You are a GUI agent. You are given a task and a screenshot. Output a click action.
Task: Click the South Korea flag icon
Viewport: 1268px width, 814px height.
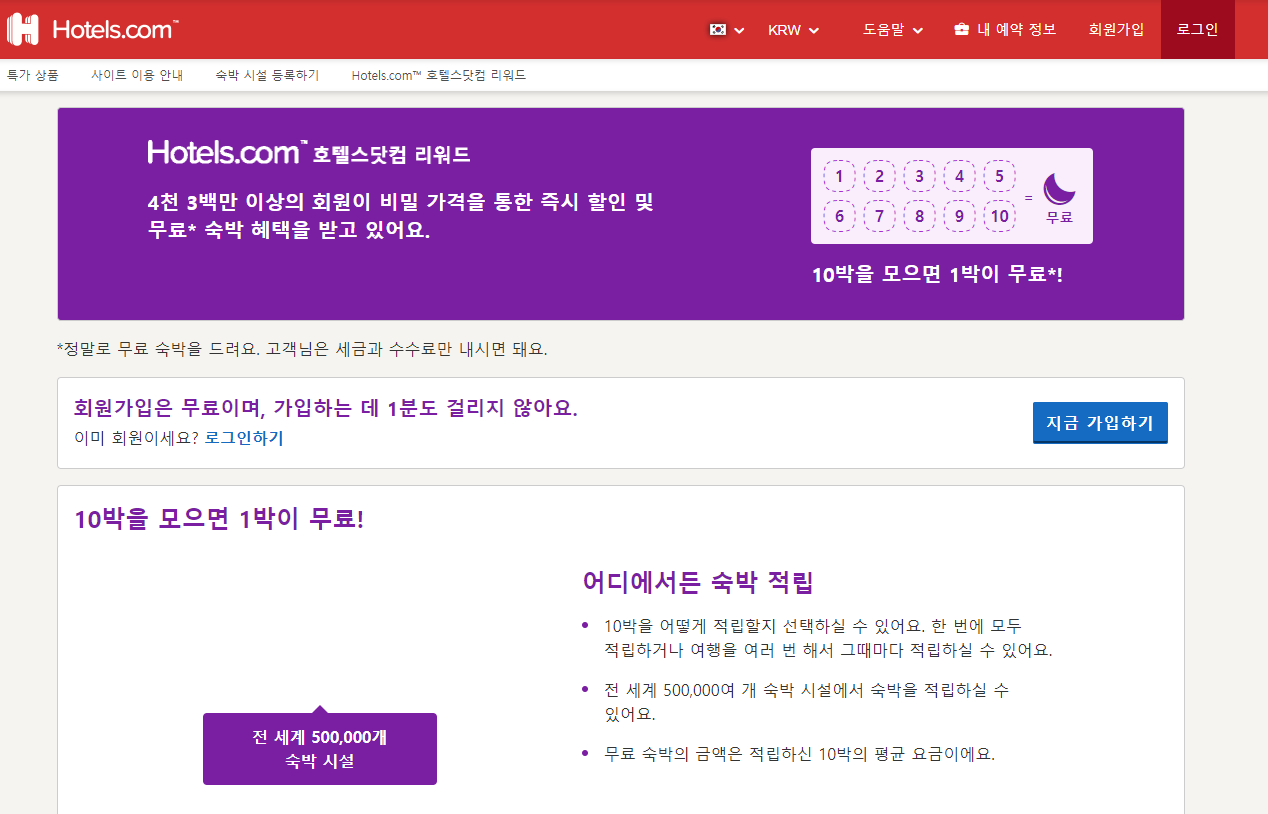718,30
